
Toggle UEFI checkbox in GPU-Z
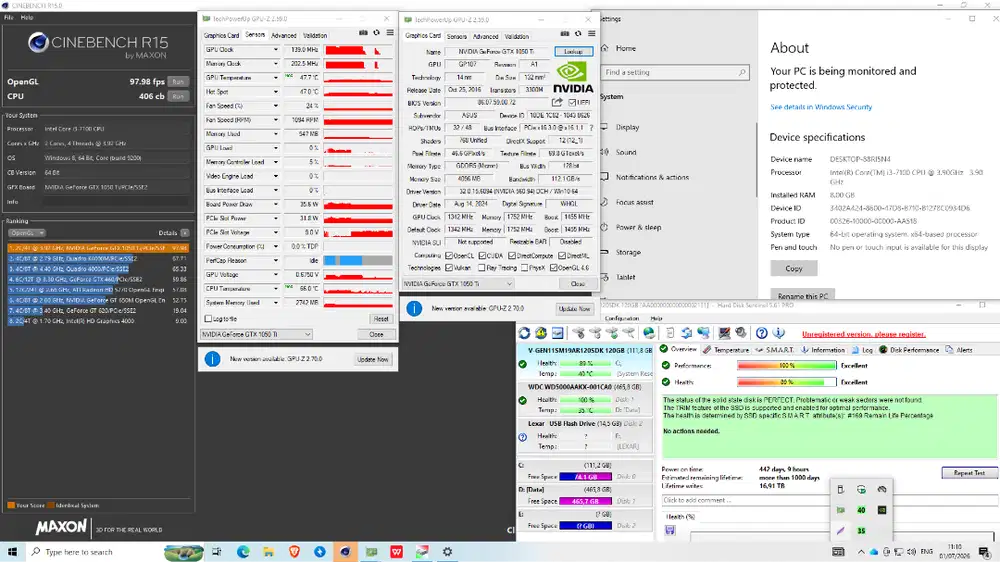point(572,103)
